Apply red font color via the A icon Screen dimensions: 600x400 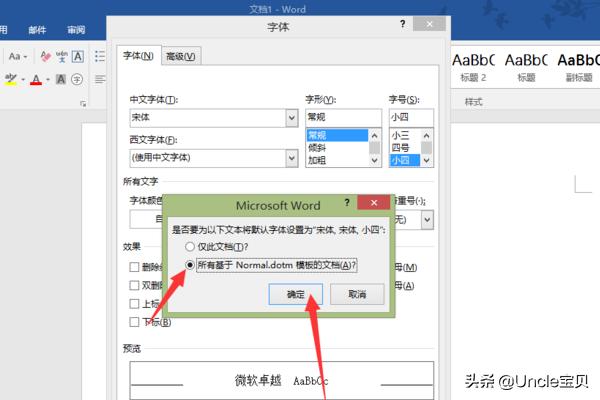36,80
